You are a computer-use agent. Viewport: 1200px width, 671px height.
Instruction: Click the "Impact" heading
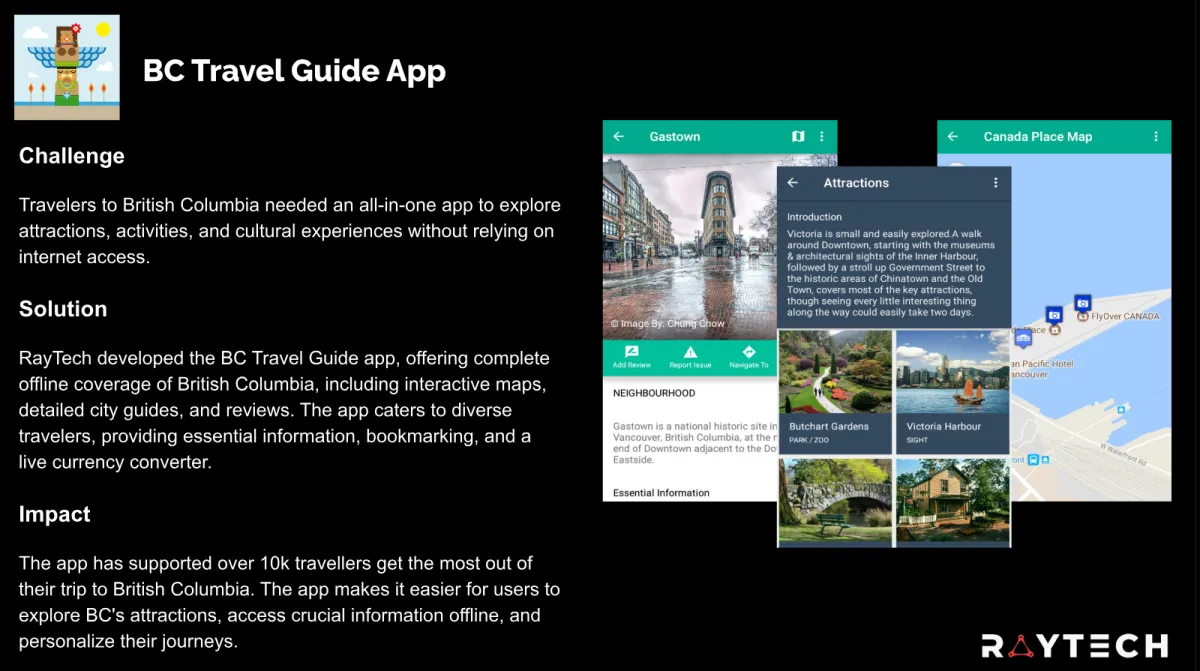pos(55,514)
